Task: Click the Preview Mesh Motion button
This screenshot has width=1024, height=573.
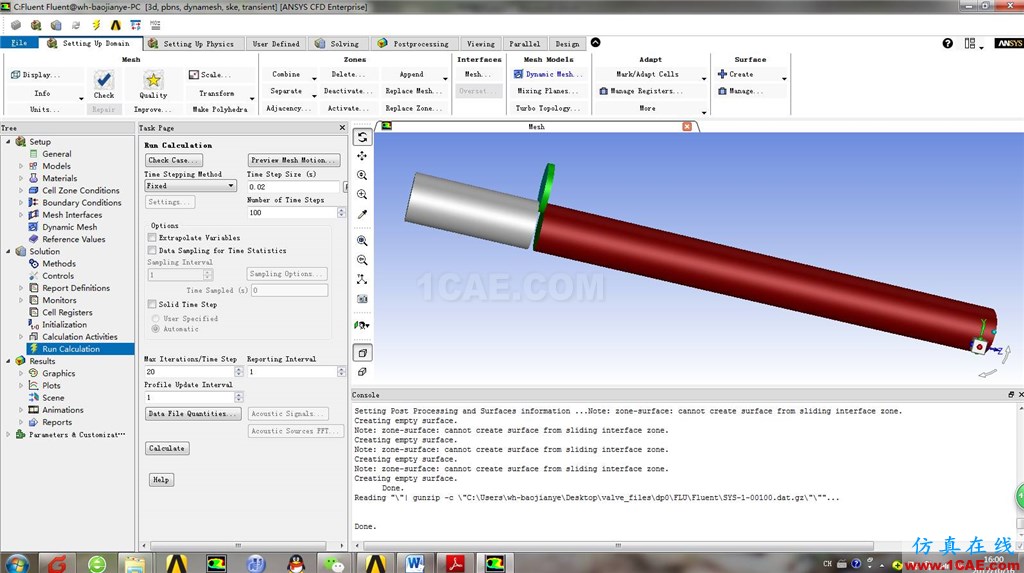Action: 294,160
